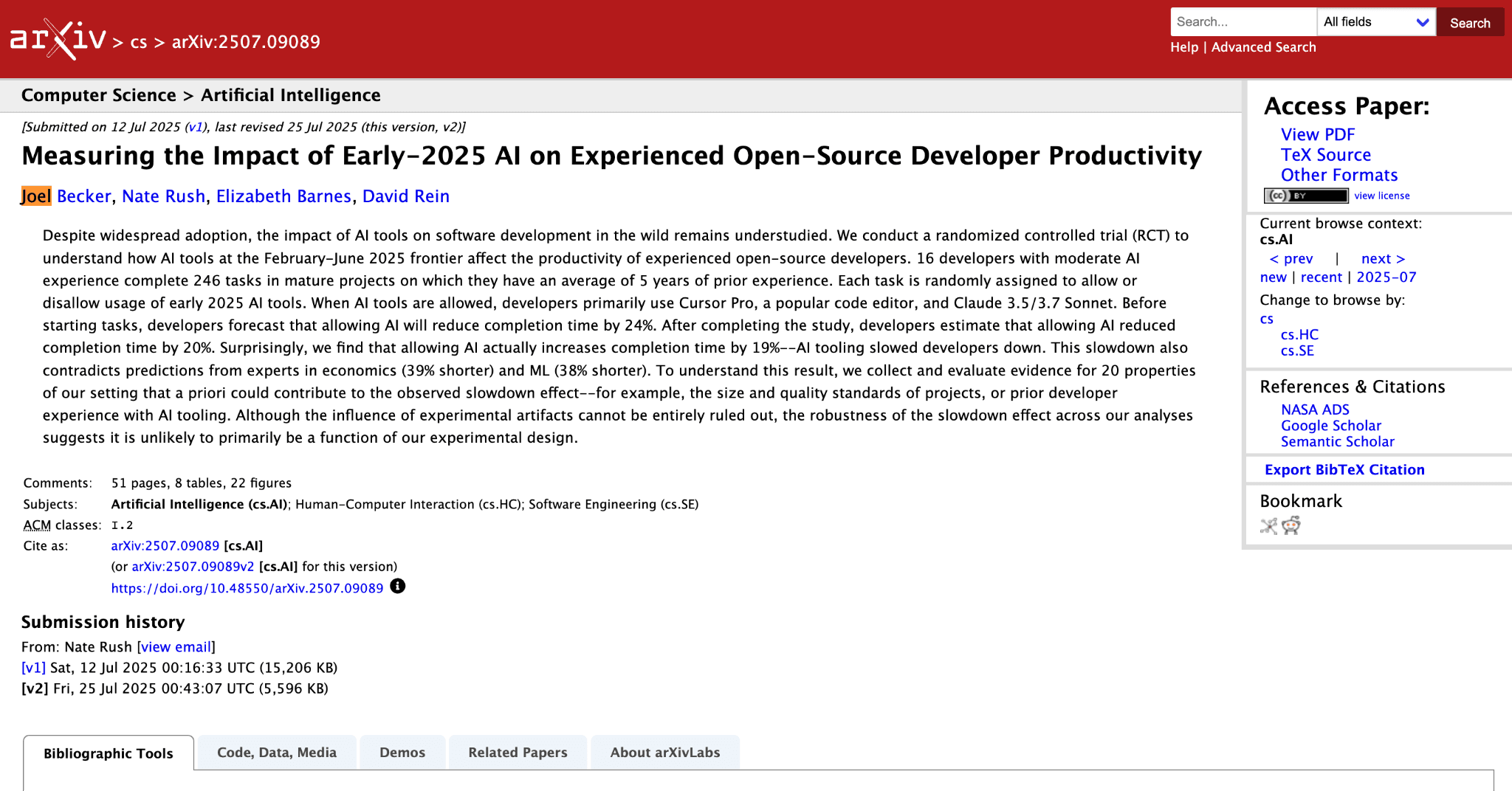Screen dimensions: 1512x791
Task: Share the paper via the Reddit bookmark icon
Action: pyautogui.click(x=1289, y=526)
